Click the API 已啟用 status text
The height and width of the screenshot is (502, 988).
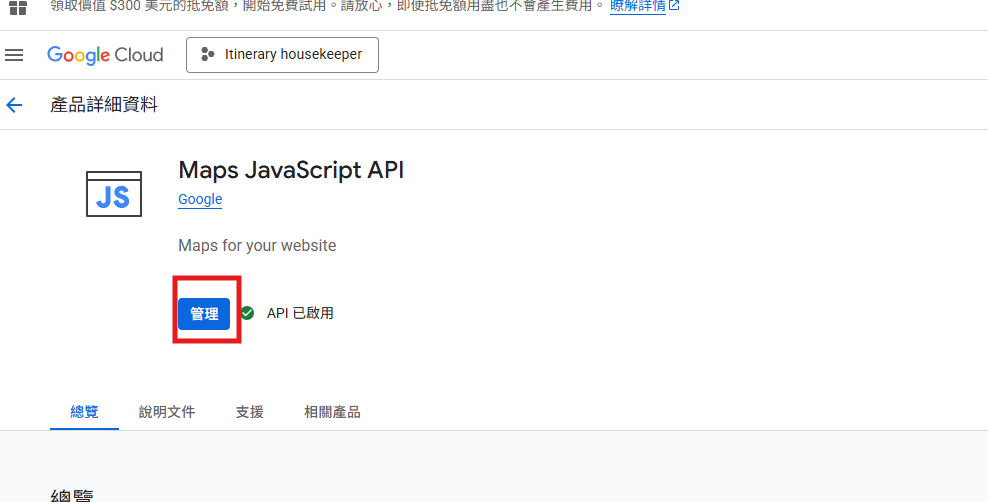point(300,313)
